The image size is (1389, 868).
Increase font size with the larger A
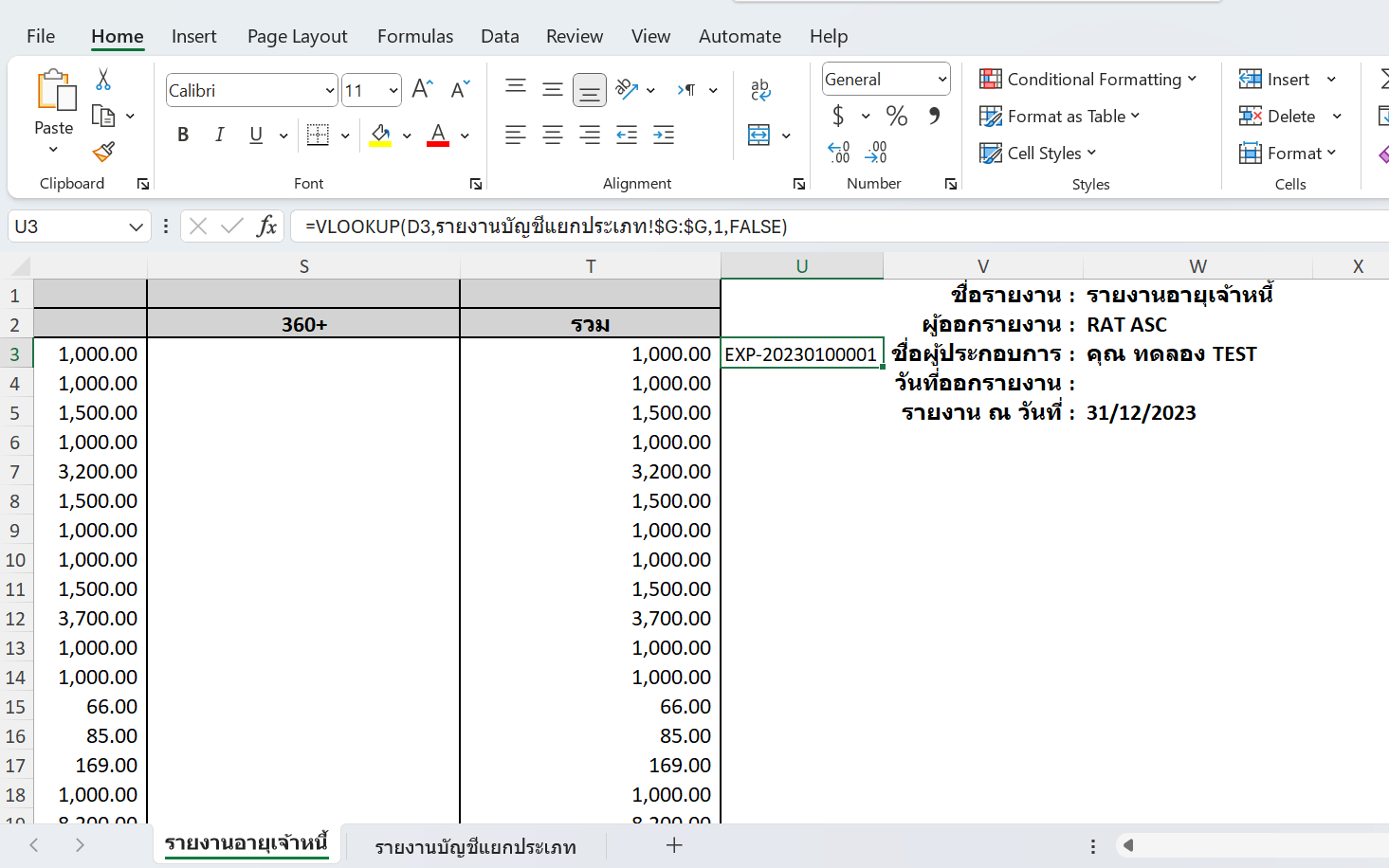(423, 89)
